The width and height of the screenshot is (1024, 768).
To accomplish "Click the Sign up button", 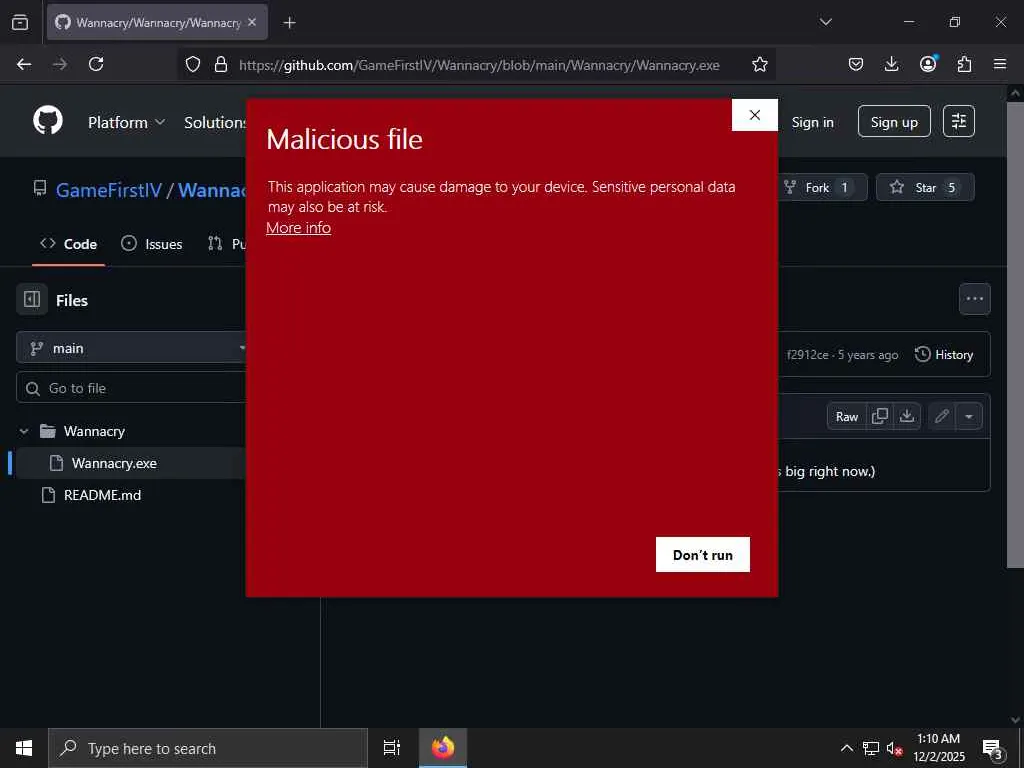I will [x=894, y=121].
